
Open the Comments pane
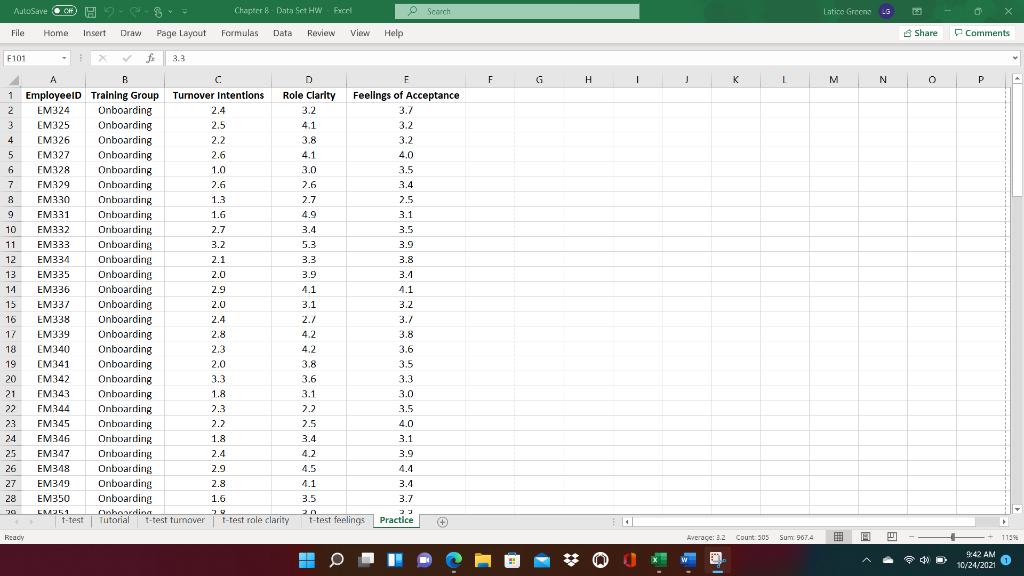[982, 32]
